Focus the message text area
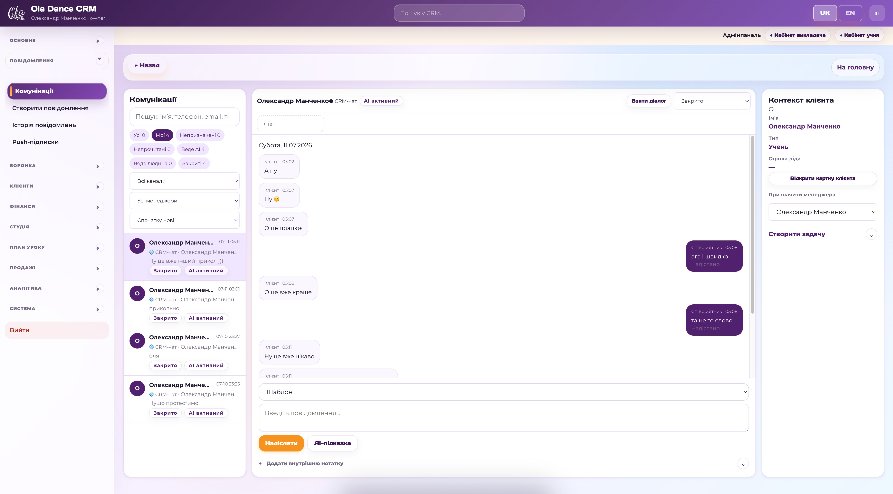Screen dimensions: 893x494 pyautogui.click(x=503, y=418)
